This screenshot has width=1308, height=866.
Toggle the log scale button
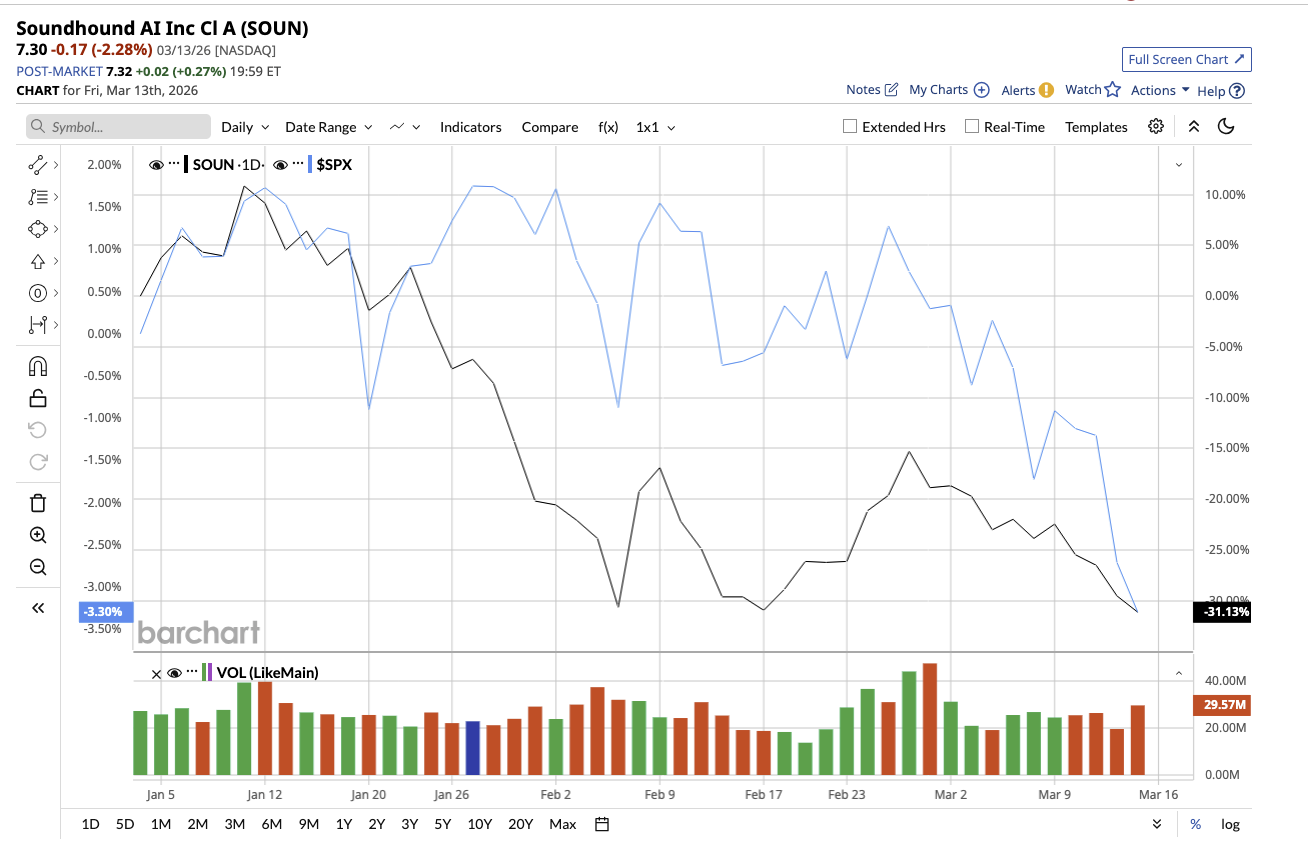pos(1230,824)
